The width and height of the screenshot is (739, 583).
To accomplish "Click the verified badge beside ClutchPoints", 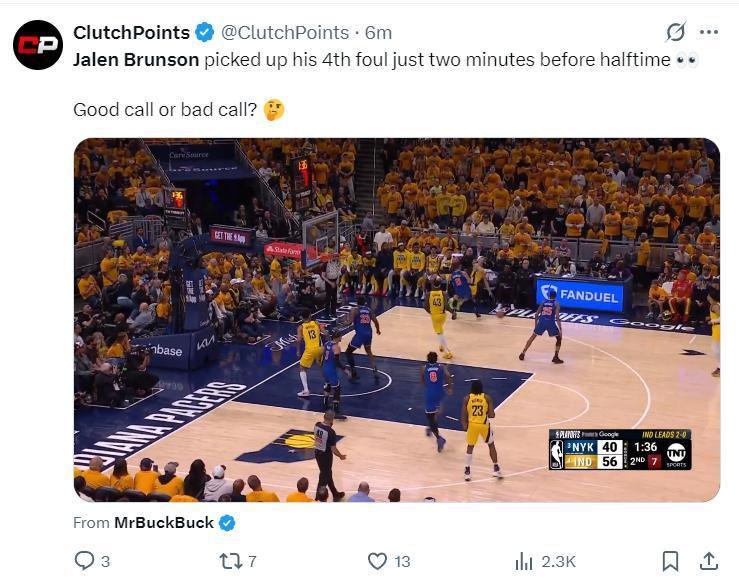I will point(205,33).
